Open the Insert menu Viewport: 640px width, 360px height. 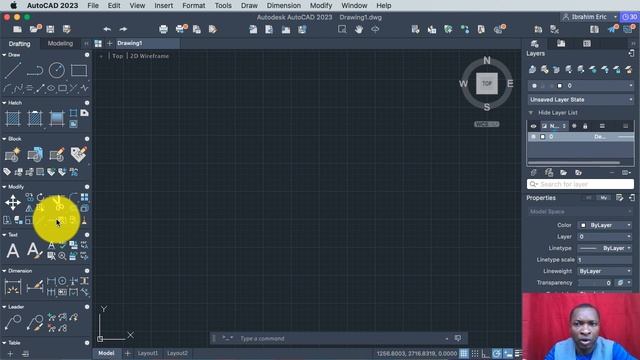[163, 6]
